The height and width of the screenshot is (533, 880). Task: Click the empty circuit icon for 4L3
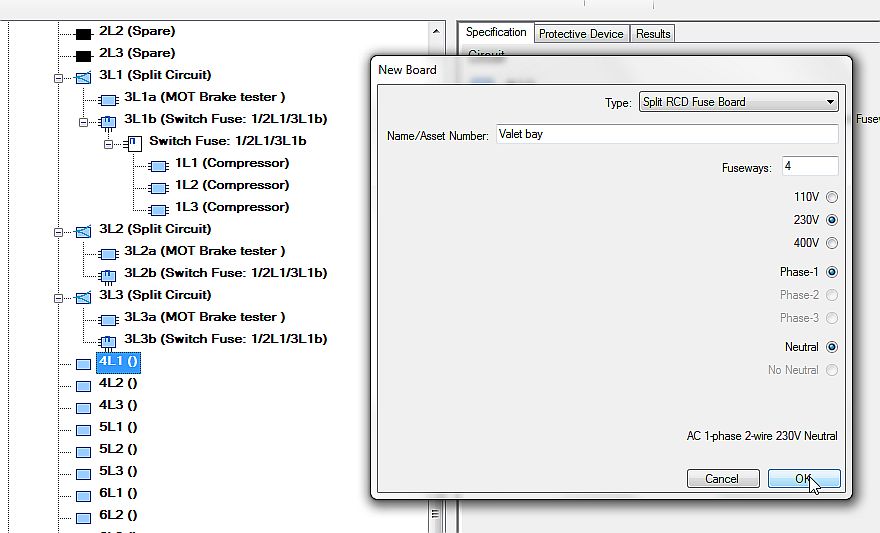[83, 408]
